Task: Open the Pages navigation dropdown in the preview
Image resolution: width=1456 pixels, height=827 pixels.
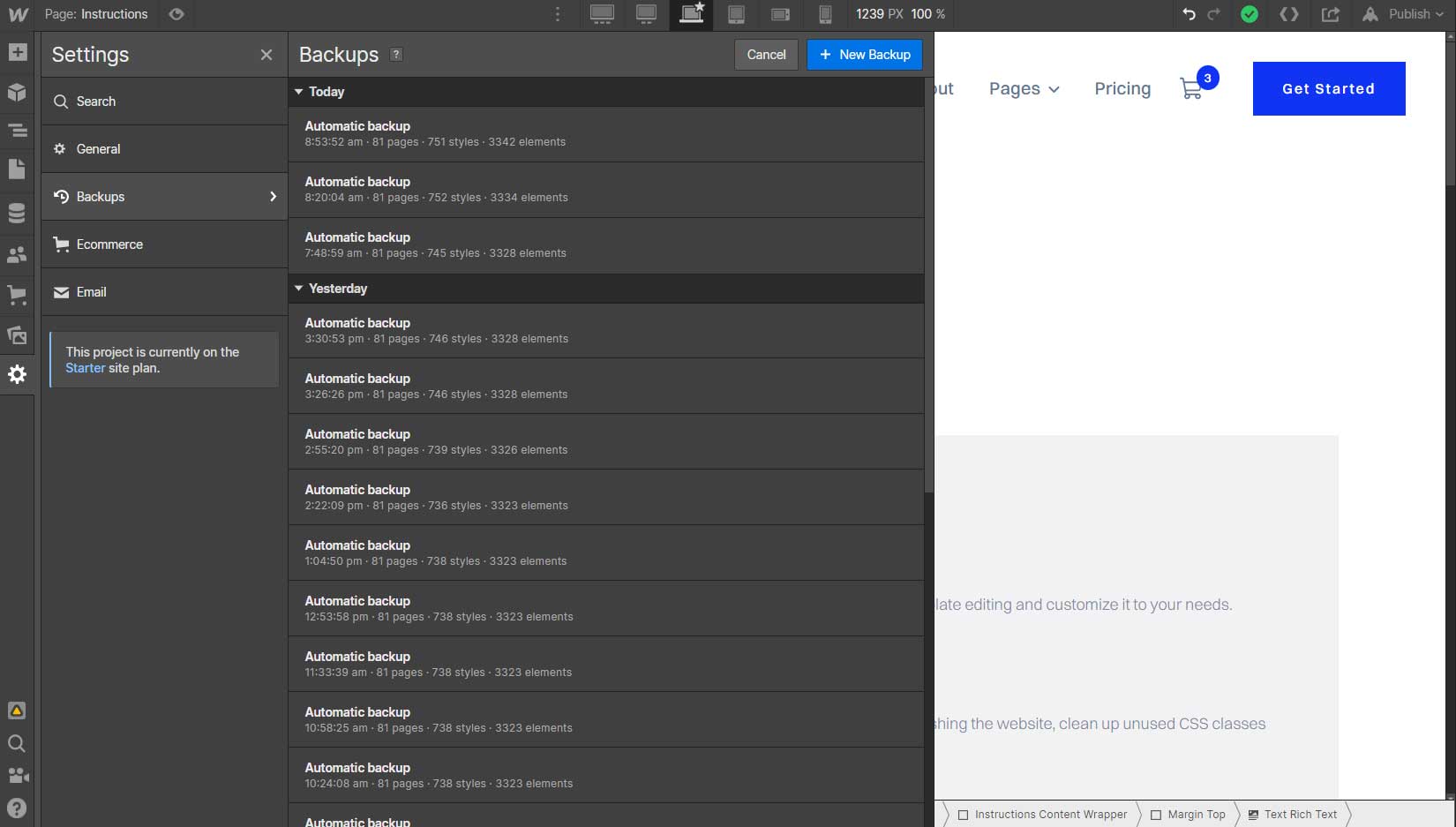Action: [x=1024, y=88]
